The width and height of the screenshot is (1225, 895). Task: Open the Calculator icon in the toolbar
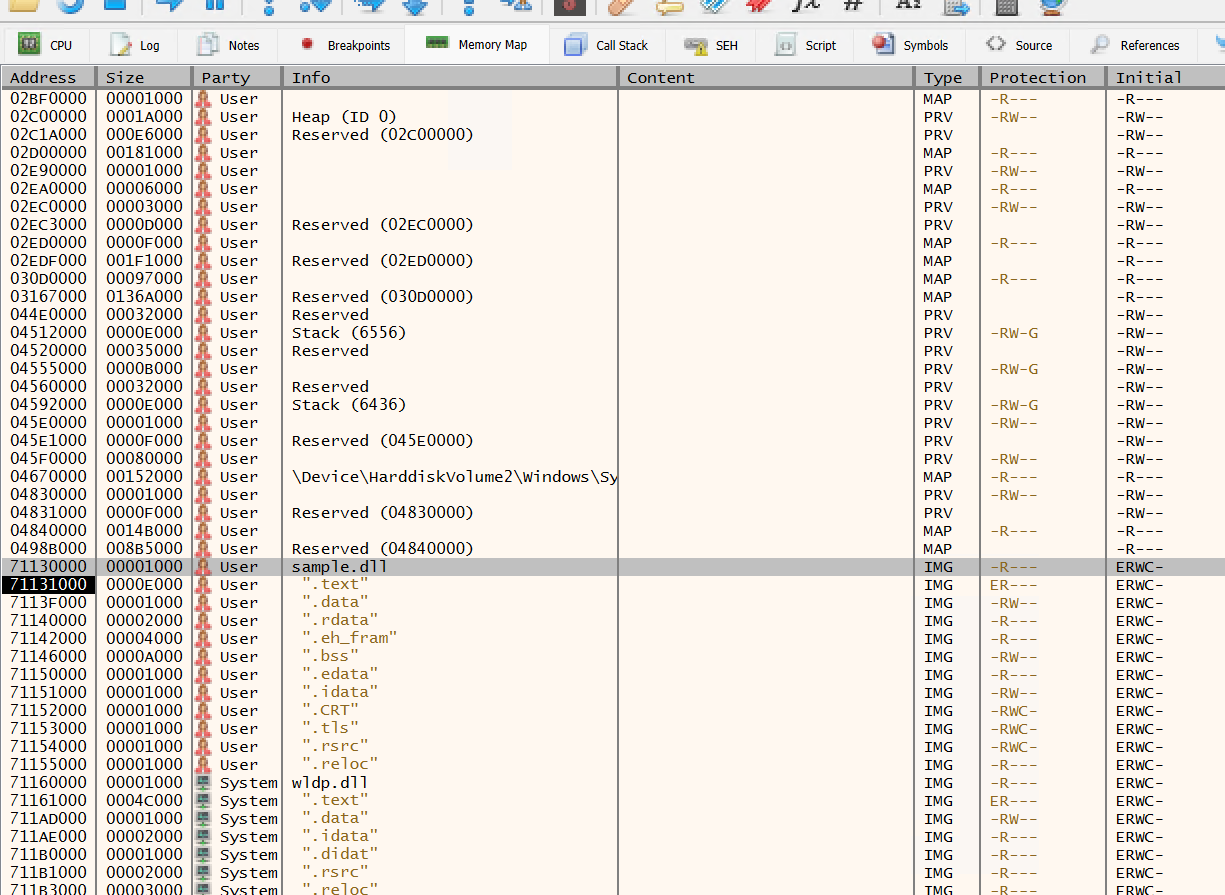click(x=1005, y=8)
